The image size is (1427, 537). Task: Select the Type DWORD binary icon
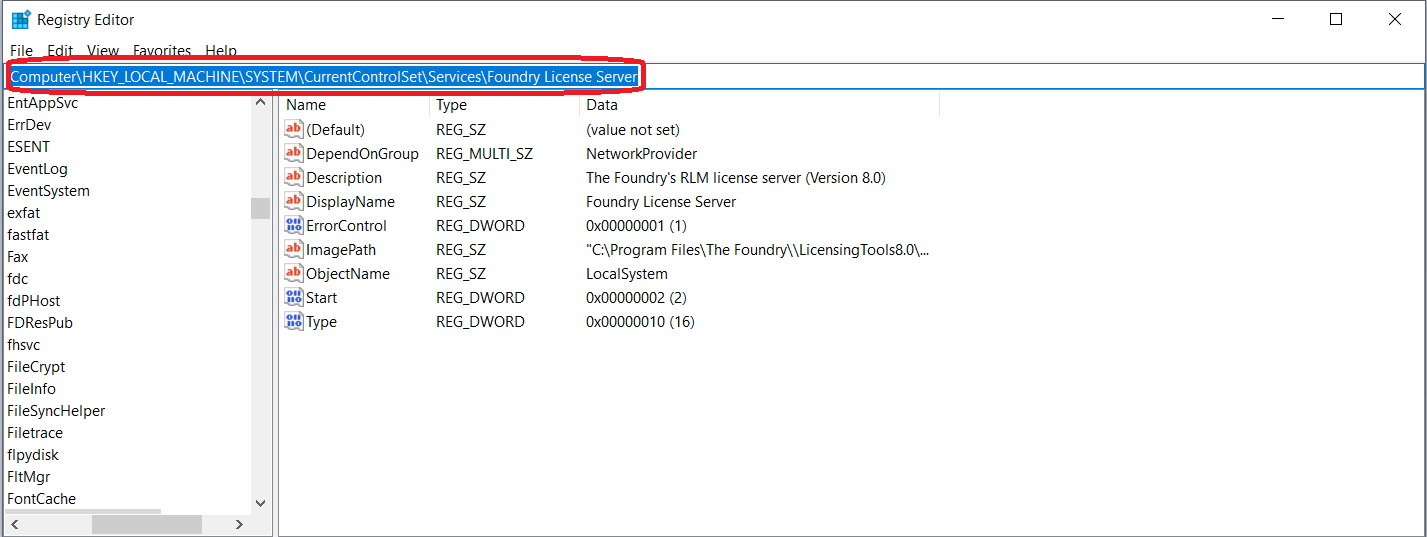(293, 321)
